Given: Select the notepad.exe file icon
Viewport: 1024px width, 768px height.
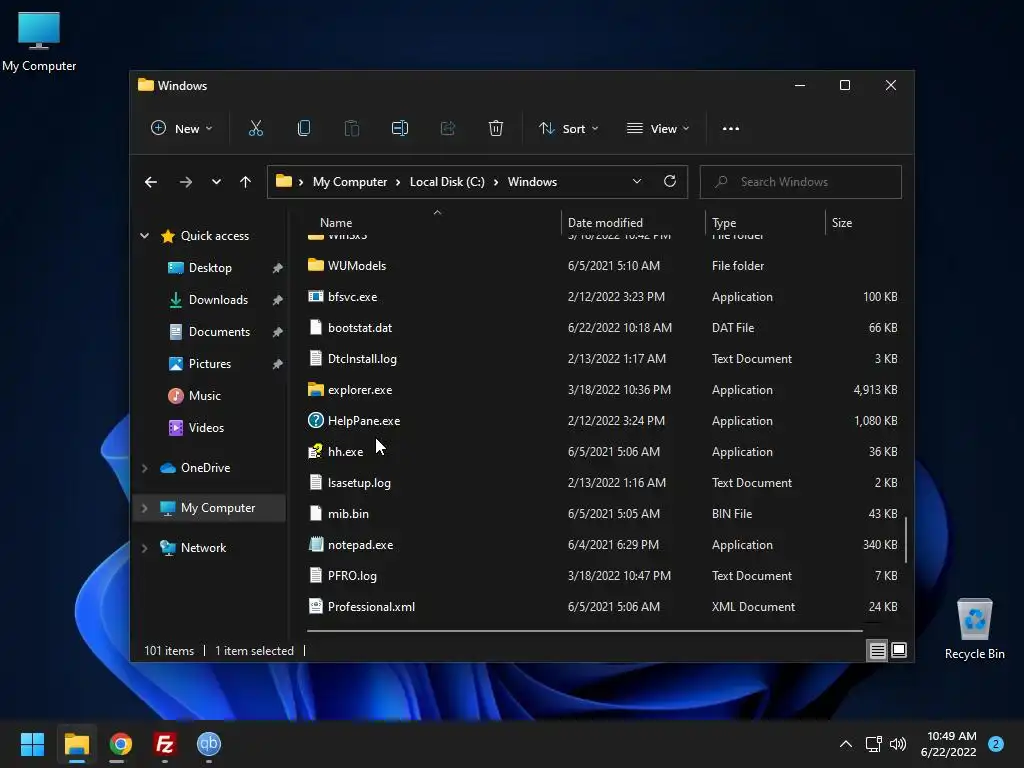Looking at the screenshot, I should coord(315,545).
